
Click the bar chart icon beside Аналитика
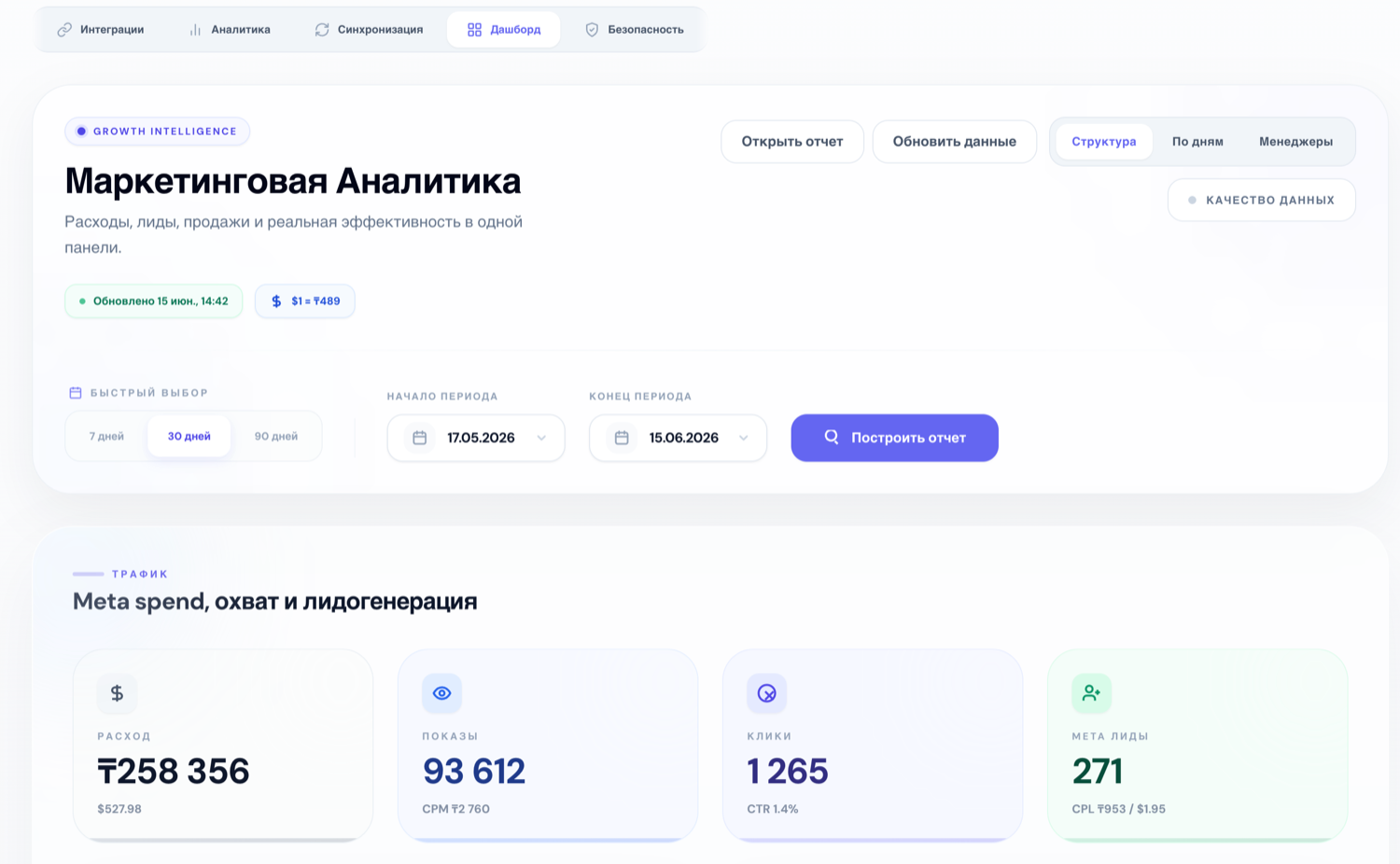(195, 30)
